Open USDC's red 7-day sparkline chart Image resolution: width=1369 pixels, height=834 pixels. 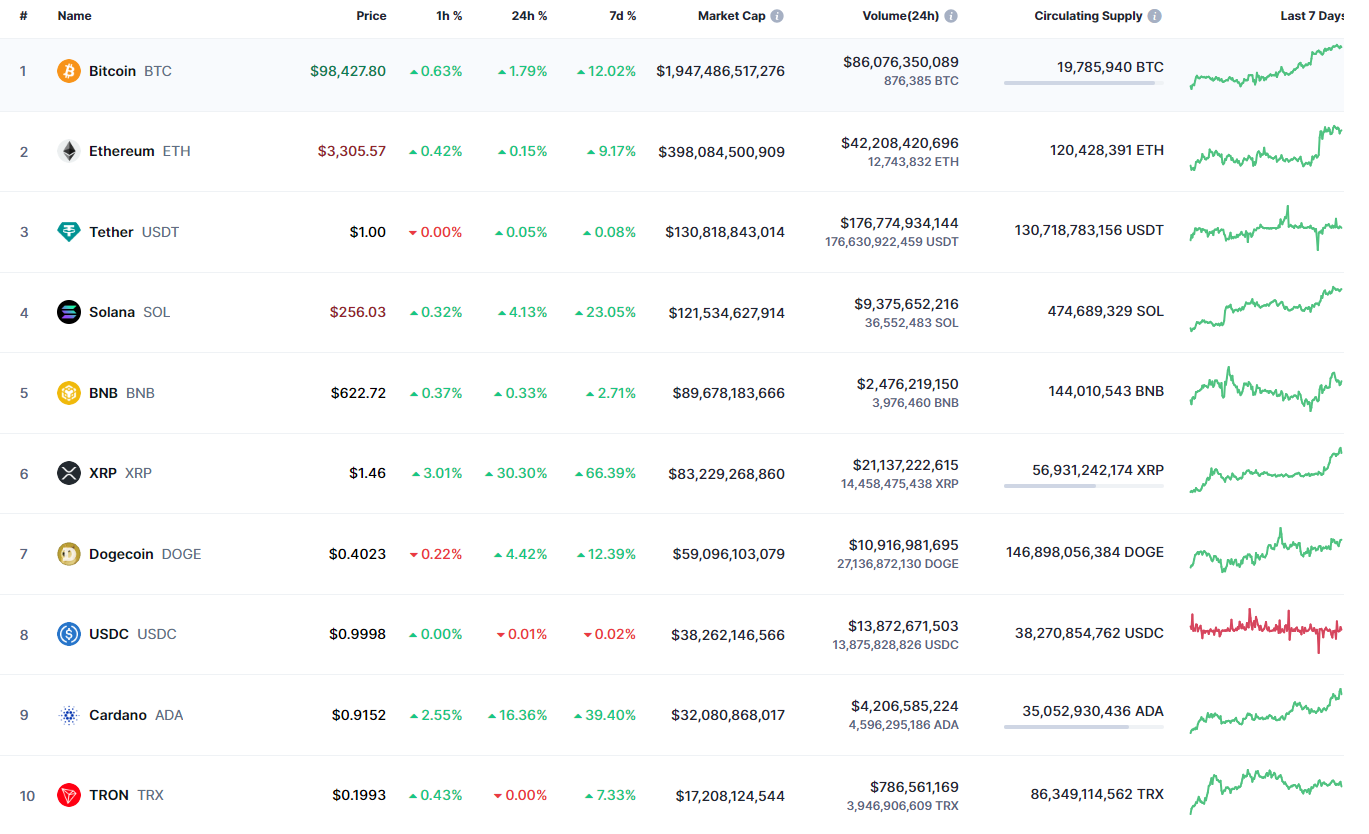(x=1266, y=628)
